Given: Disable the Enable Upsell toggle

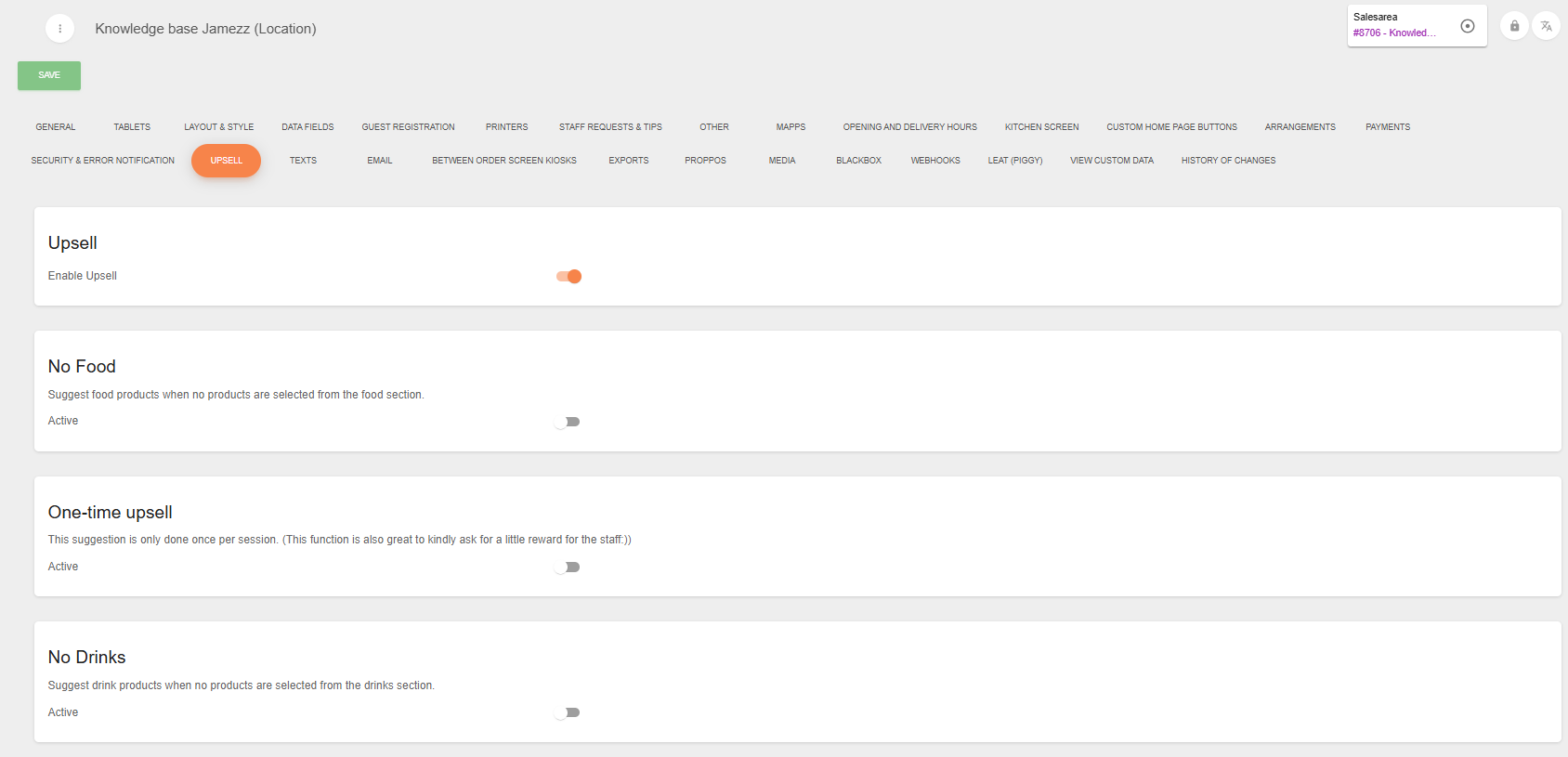Looking at the screenshot, I should pyautogui.click(x=568, y=277).
